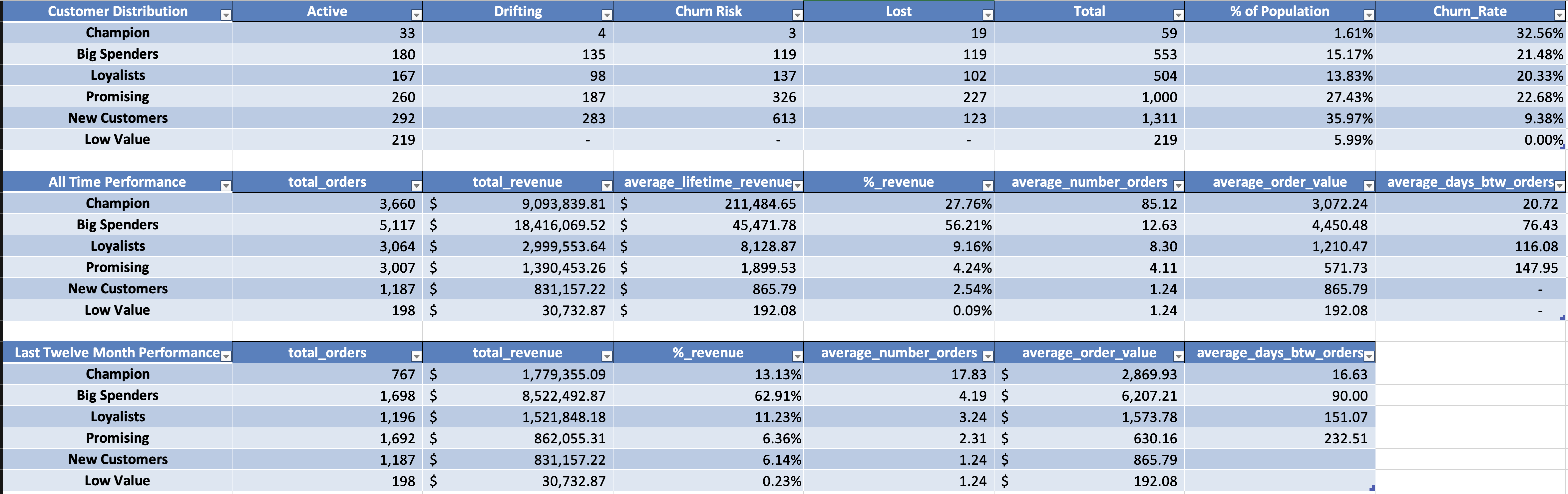This screenshot has height=494, width=1568.
Task: Select the All Time Performance header cell
Action: click(x=118, y=182)
